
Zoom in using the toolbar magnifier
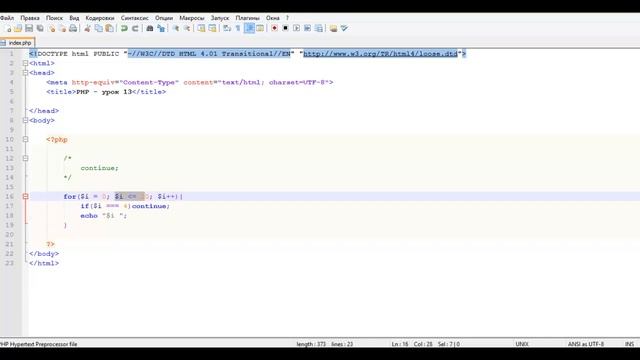pos(176,29)
